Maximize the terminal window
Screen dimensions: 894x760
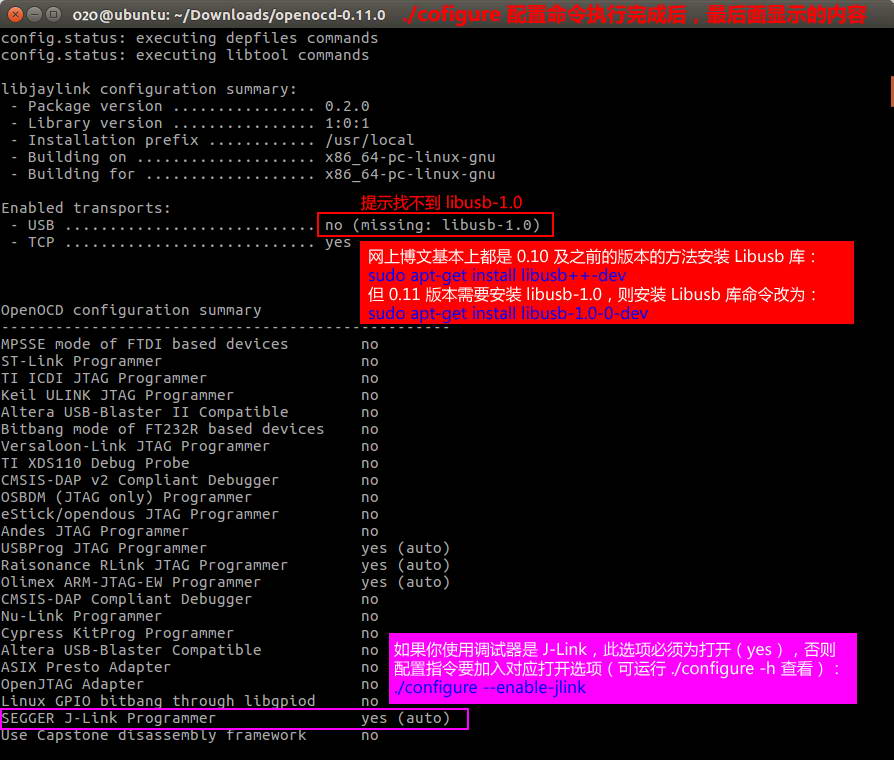pos(54,14)
